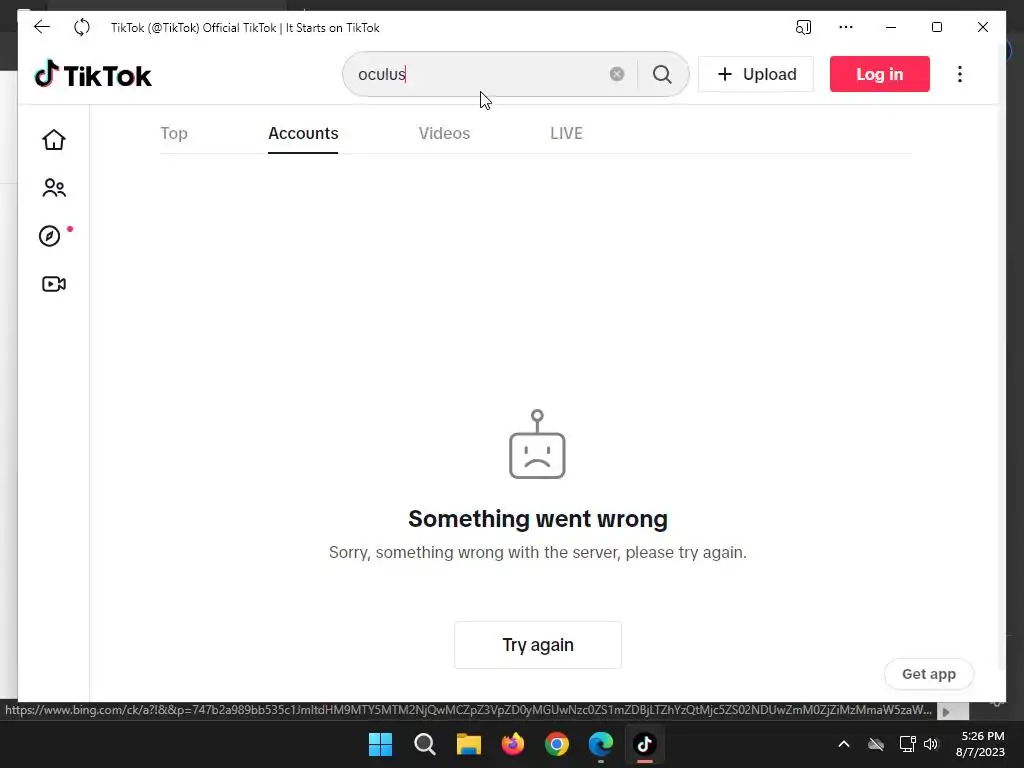
Task: Launch File Explorer from the taskbar
Action: 468,744
